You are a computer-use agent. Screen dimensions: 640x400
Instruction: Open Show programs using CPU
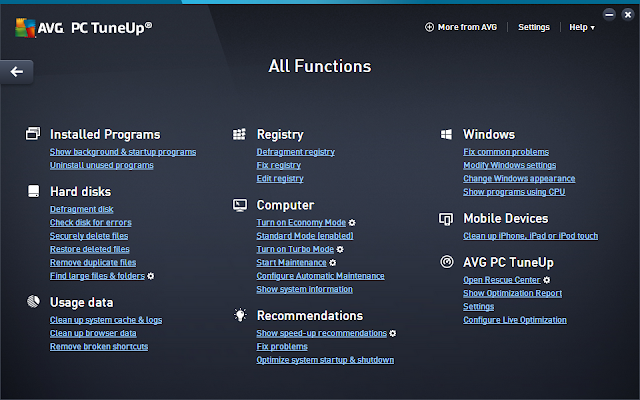pyautogui.click(x=514, y=191)
